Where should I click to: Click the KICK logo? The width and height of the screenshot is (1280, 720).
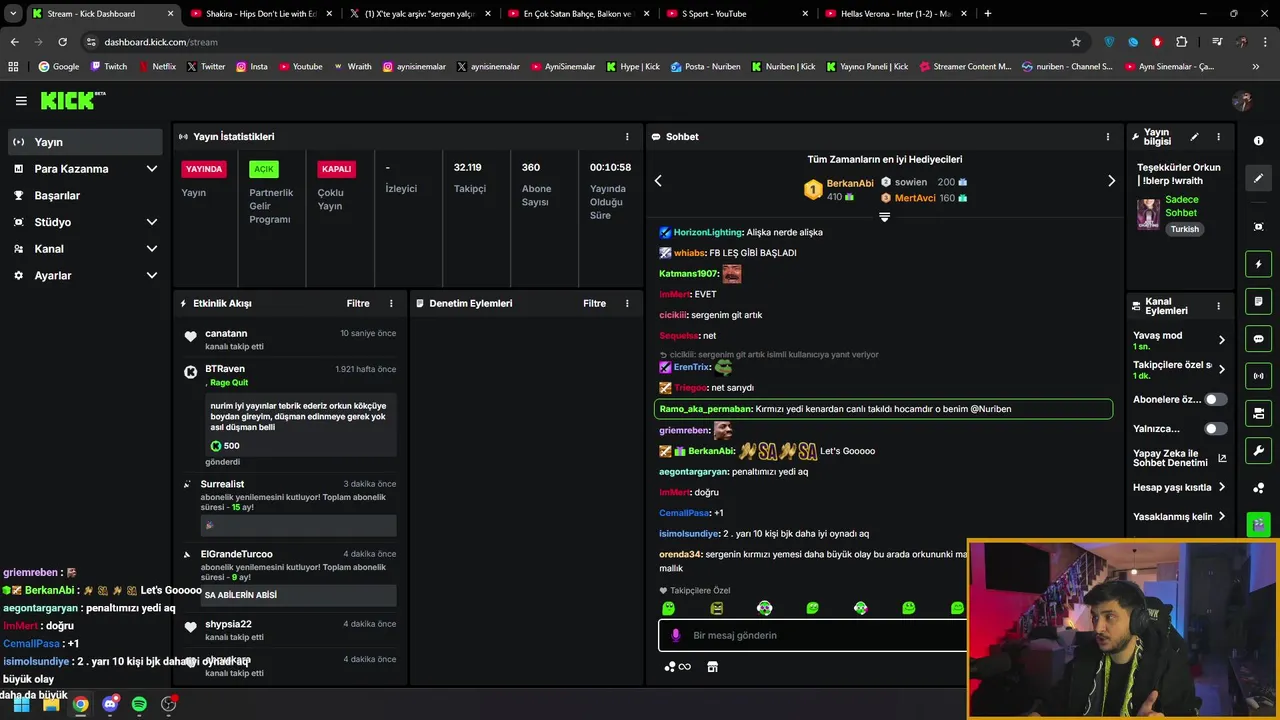click(x=72, y=100)
